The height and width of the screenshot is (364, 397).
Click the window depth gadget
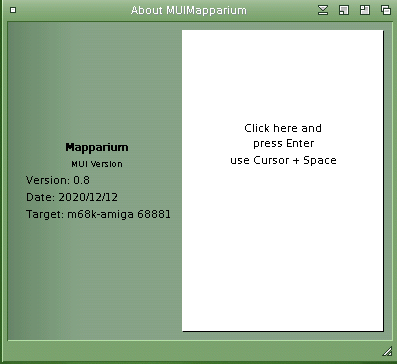386,10
